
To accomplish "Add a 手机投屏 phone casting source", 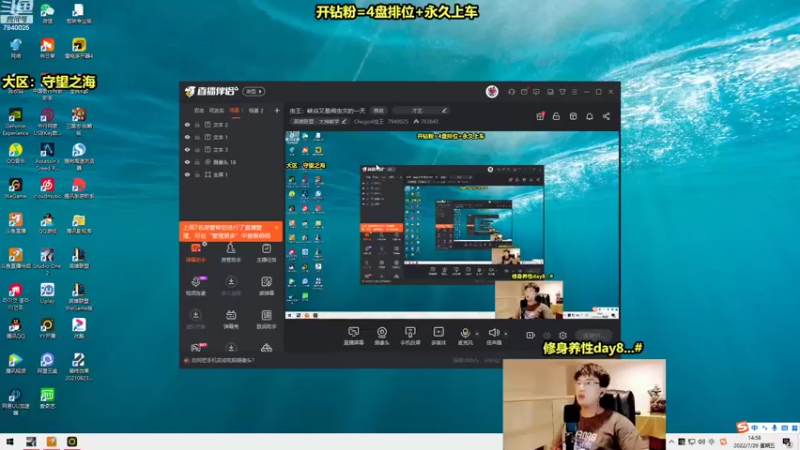I will (x=410, y=336).
